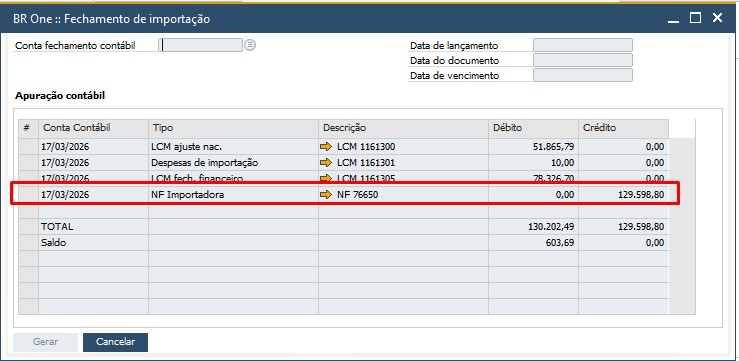Open link arrow for LCM 1161300
Screen dimensions: 739x361
(x=326, y=147)
